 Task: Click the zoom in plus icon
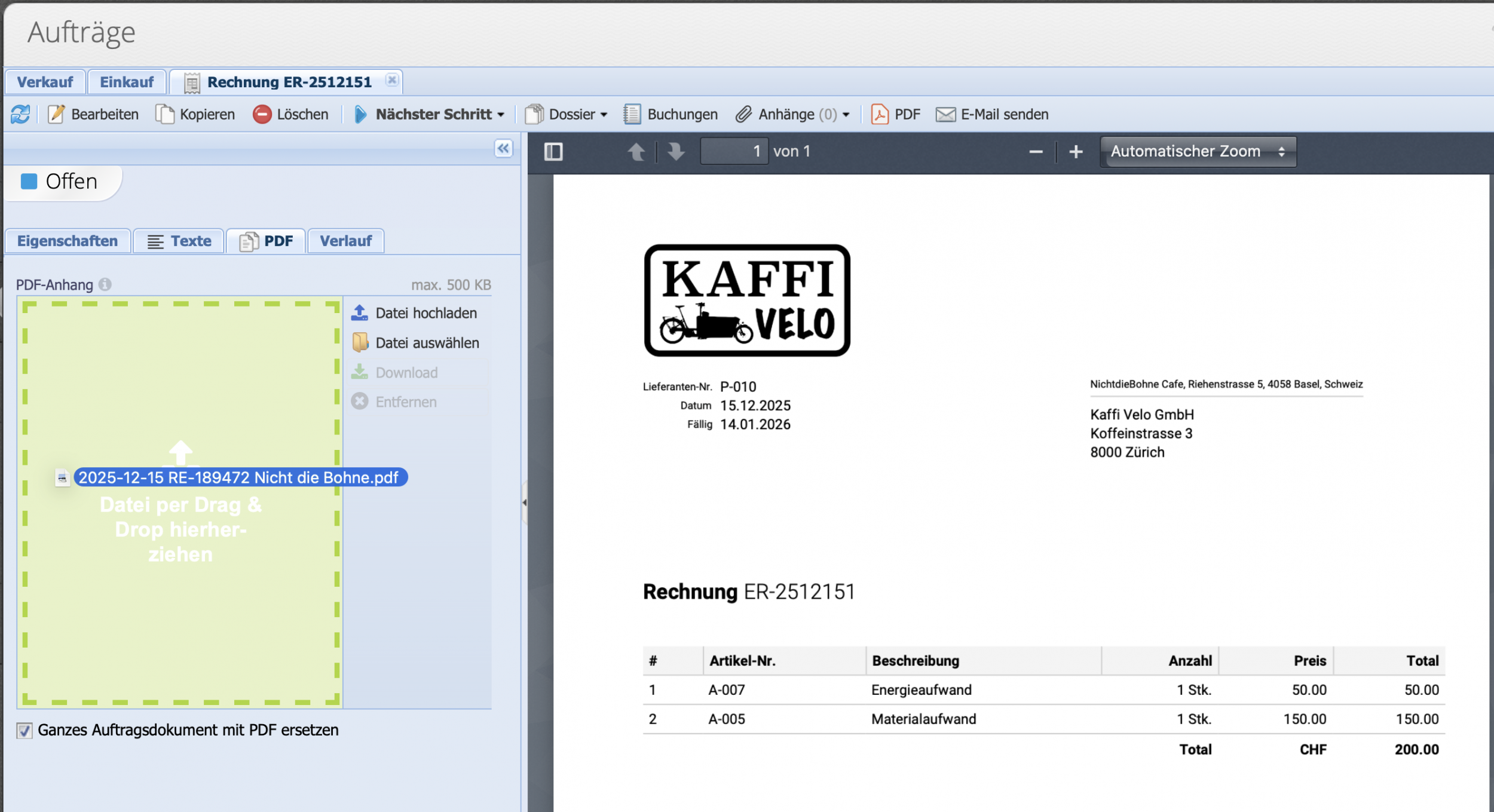click(x=1076, y=152)
